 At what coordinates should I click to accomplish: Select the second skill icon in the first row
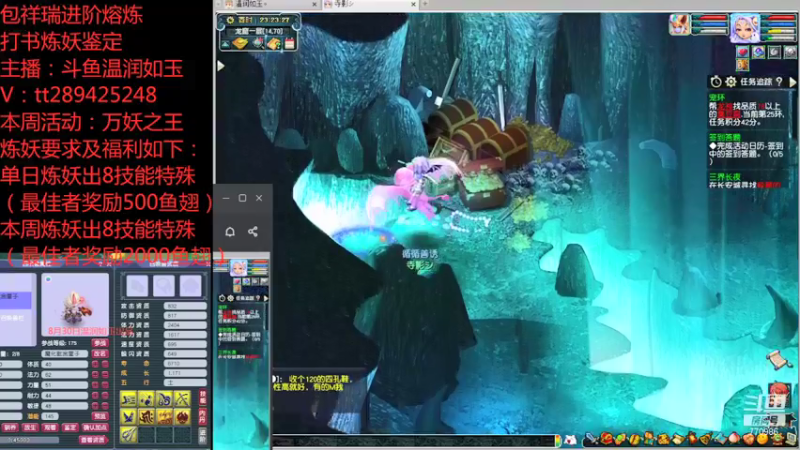(x=146, y=399)
